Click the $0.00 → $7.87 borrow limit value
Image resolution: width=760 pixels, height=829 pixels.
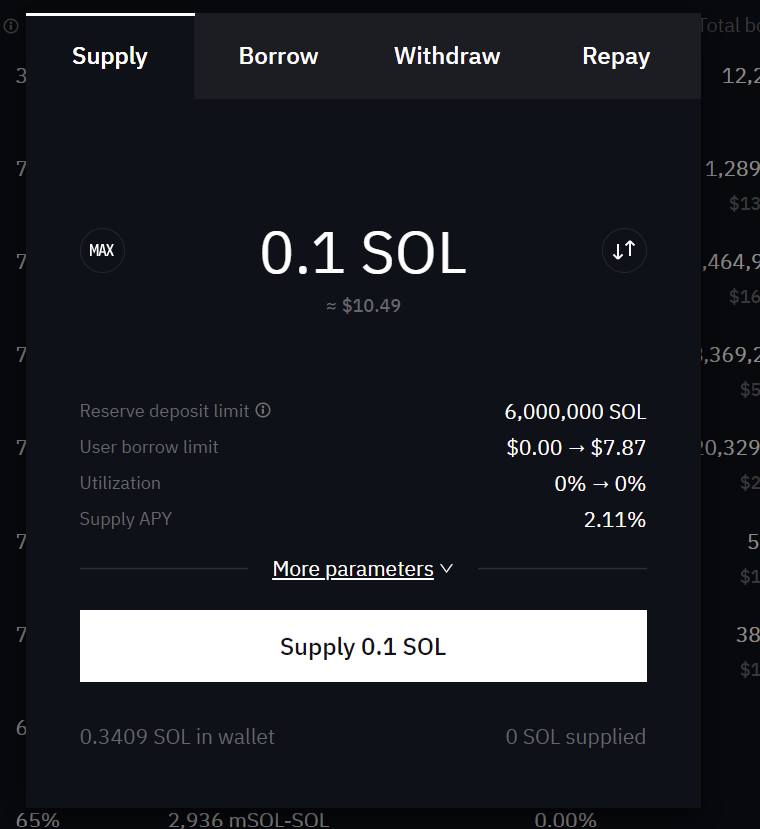(x=576, y=448)
